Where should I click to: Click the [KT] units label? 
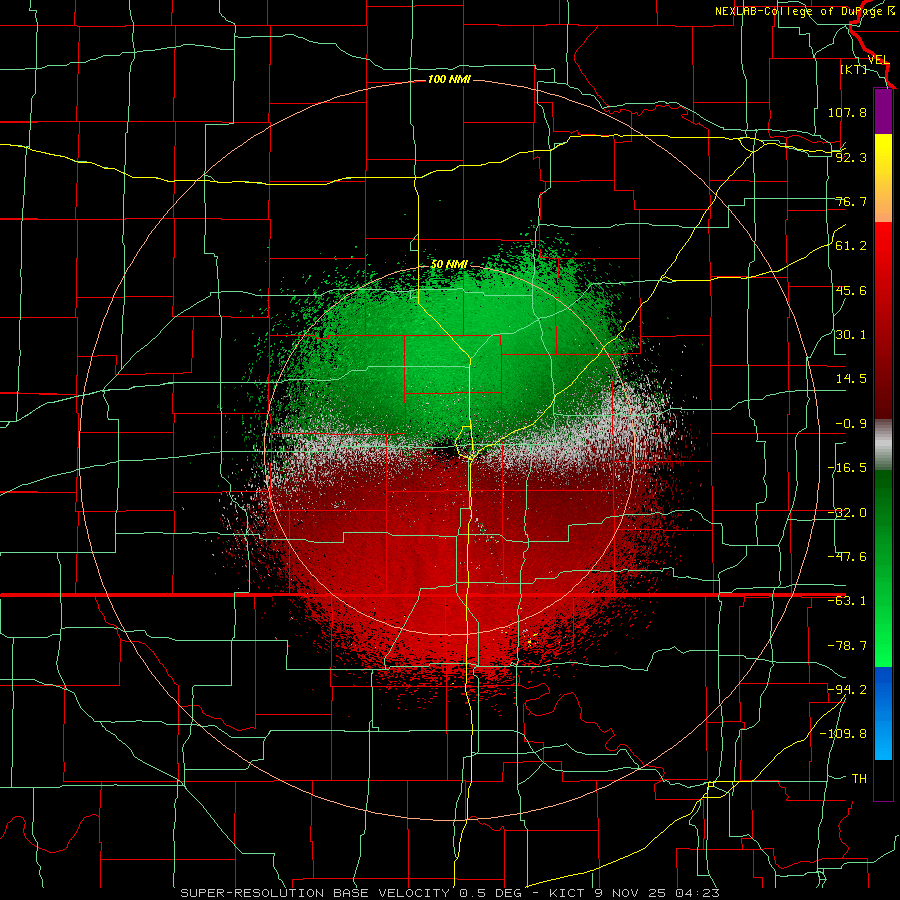pyautogui.click(x=854, y=69)
